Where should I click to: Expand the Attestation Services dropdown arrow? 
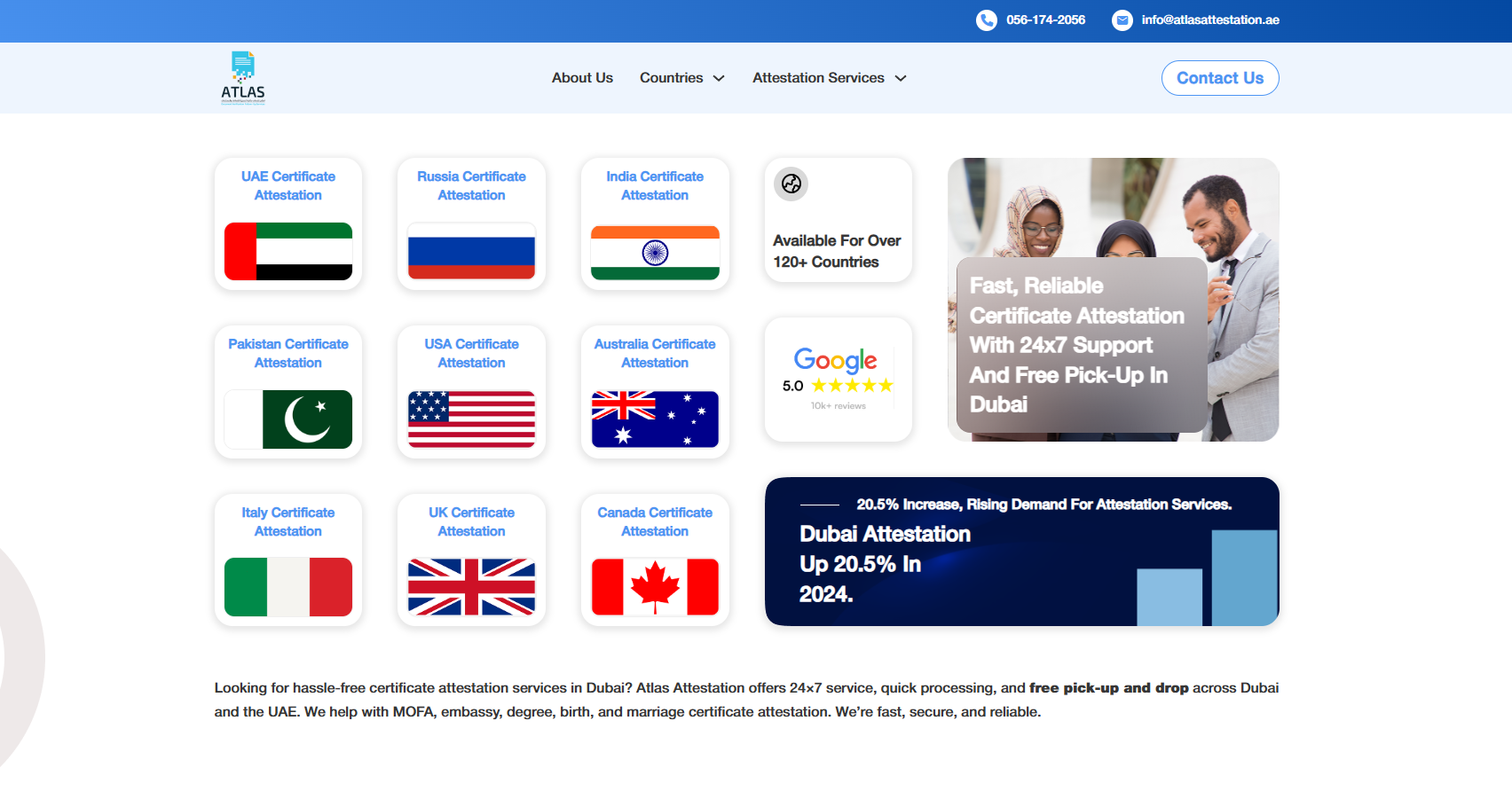901,79
